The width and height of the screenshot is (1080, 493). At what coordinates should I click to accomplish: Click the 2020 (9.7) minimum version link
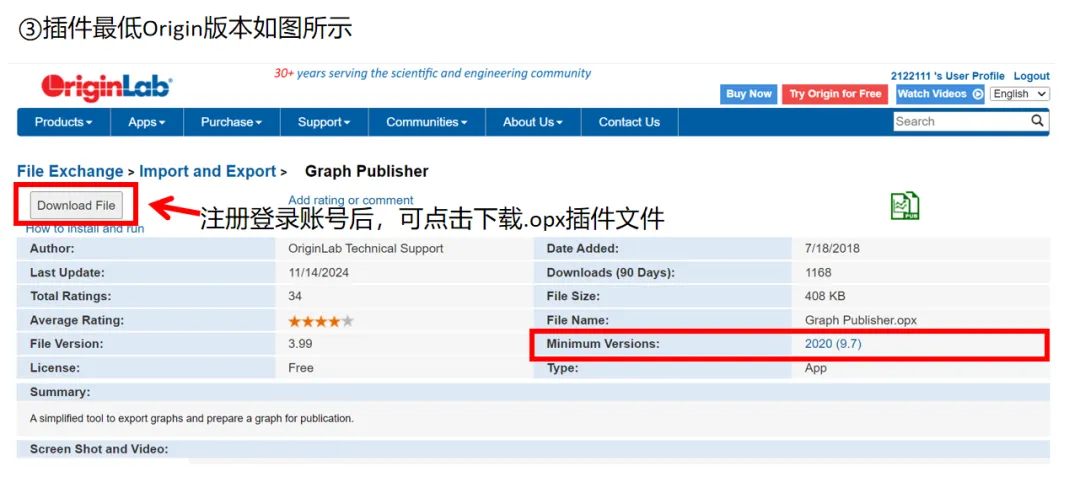(833, 344)
